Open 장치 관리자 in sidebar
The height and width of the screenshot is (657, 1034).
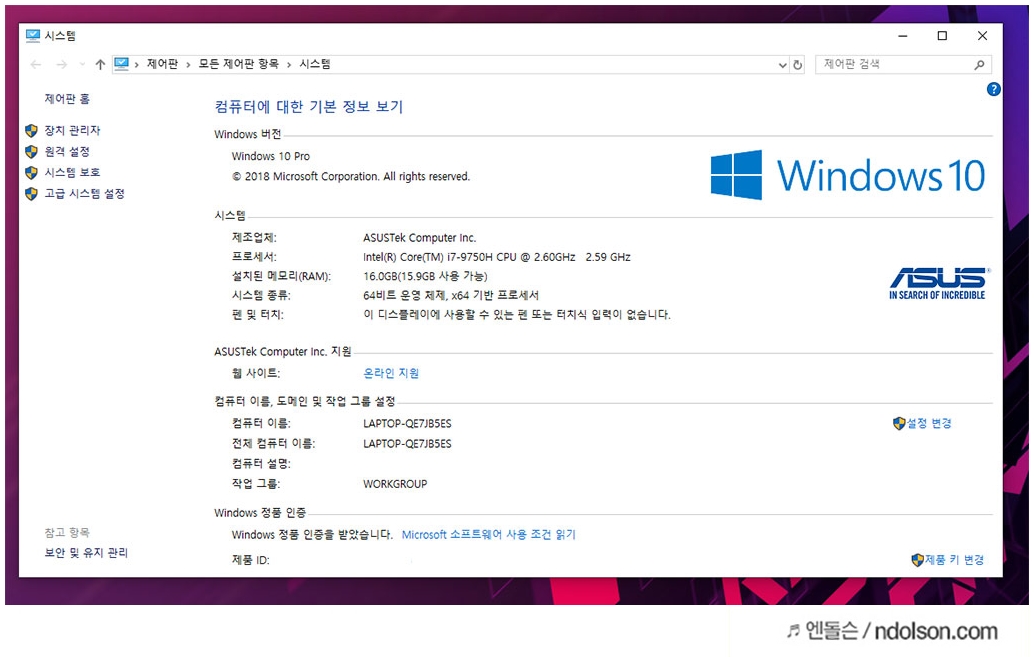click(73, 131)
